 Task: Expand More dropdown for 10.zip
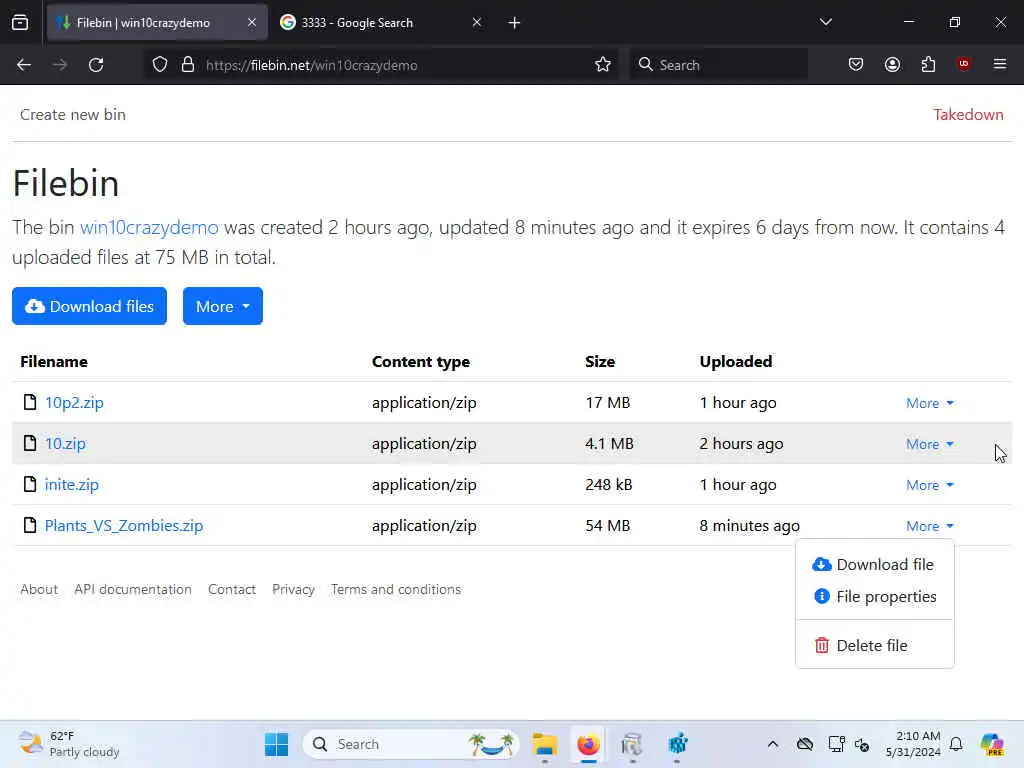929,444
